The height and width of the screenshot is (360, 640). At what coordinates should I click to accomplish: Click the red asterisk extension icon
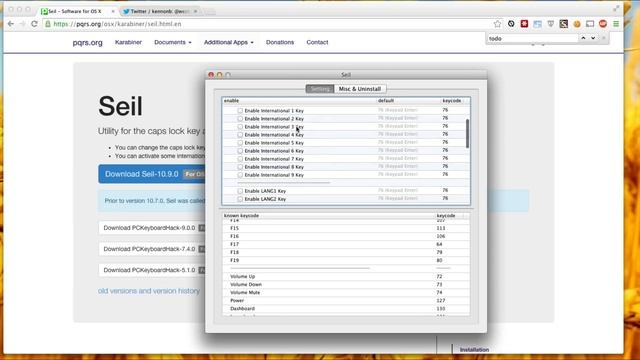(524, 24)
